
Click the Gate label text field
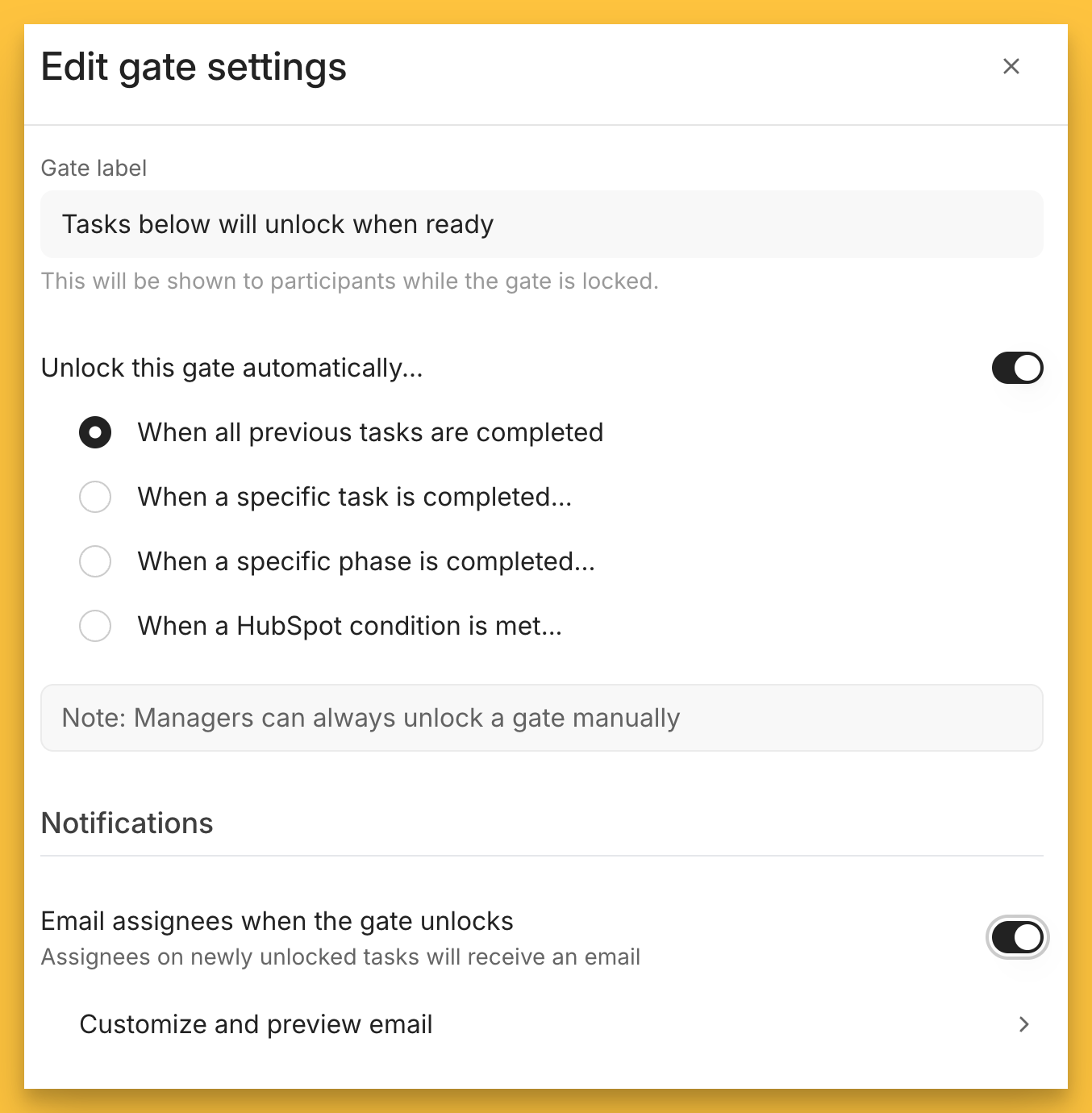click(x=541, y=224)
